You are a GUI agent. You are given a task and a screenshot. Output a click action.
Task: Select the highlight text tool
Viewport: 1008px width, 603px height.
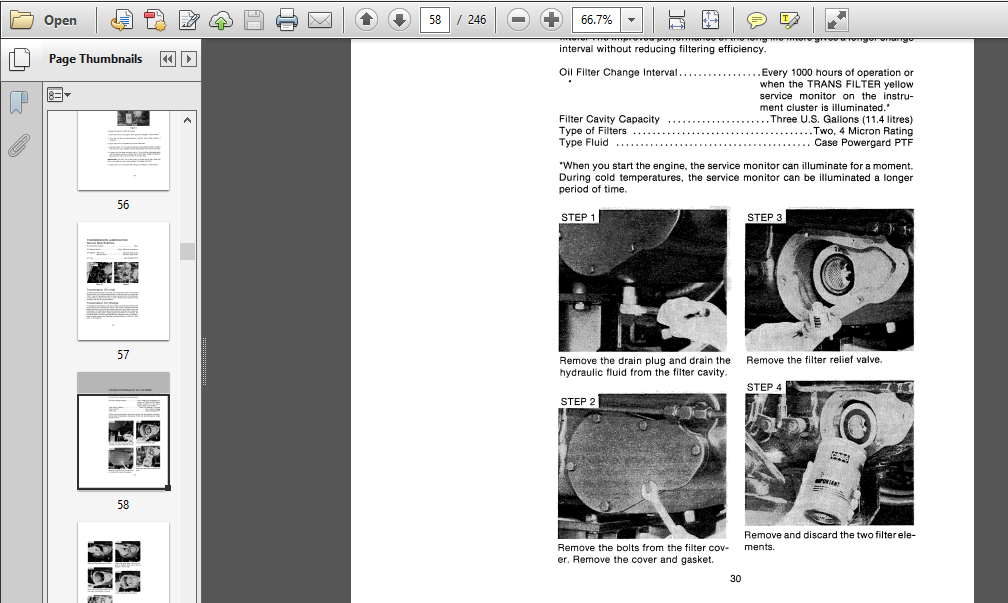point(789,21)
